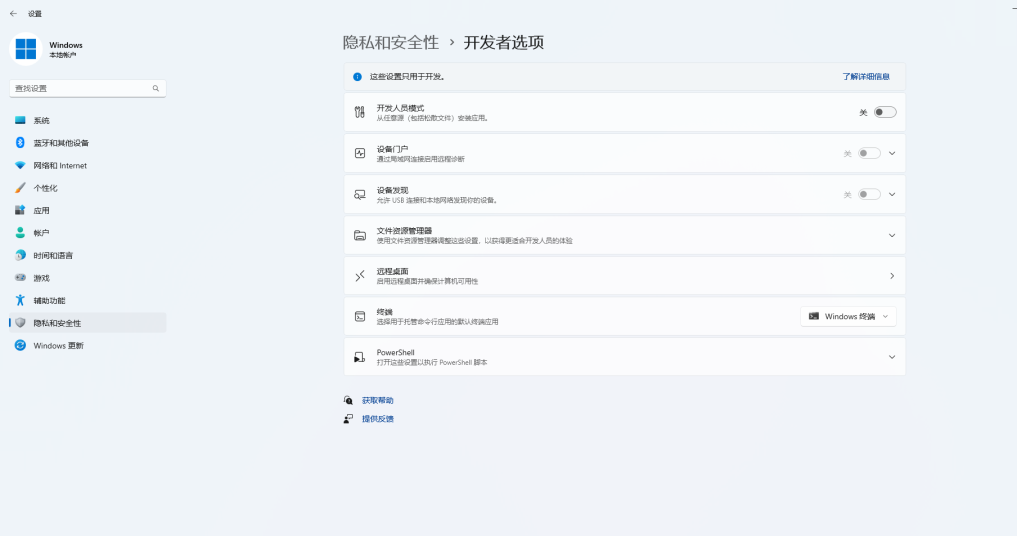Click the 文件资源管理器 heading text
The height and width of the screenshot is (536, 1017).
tap(404, 230)
